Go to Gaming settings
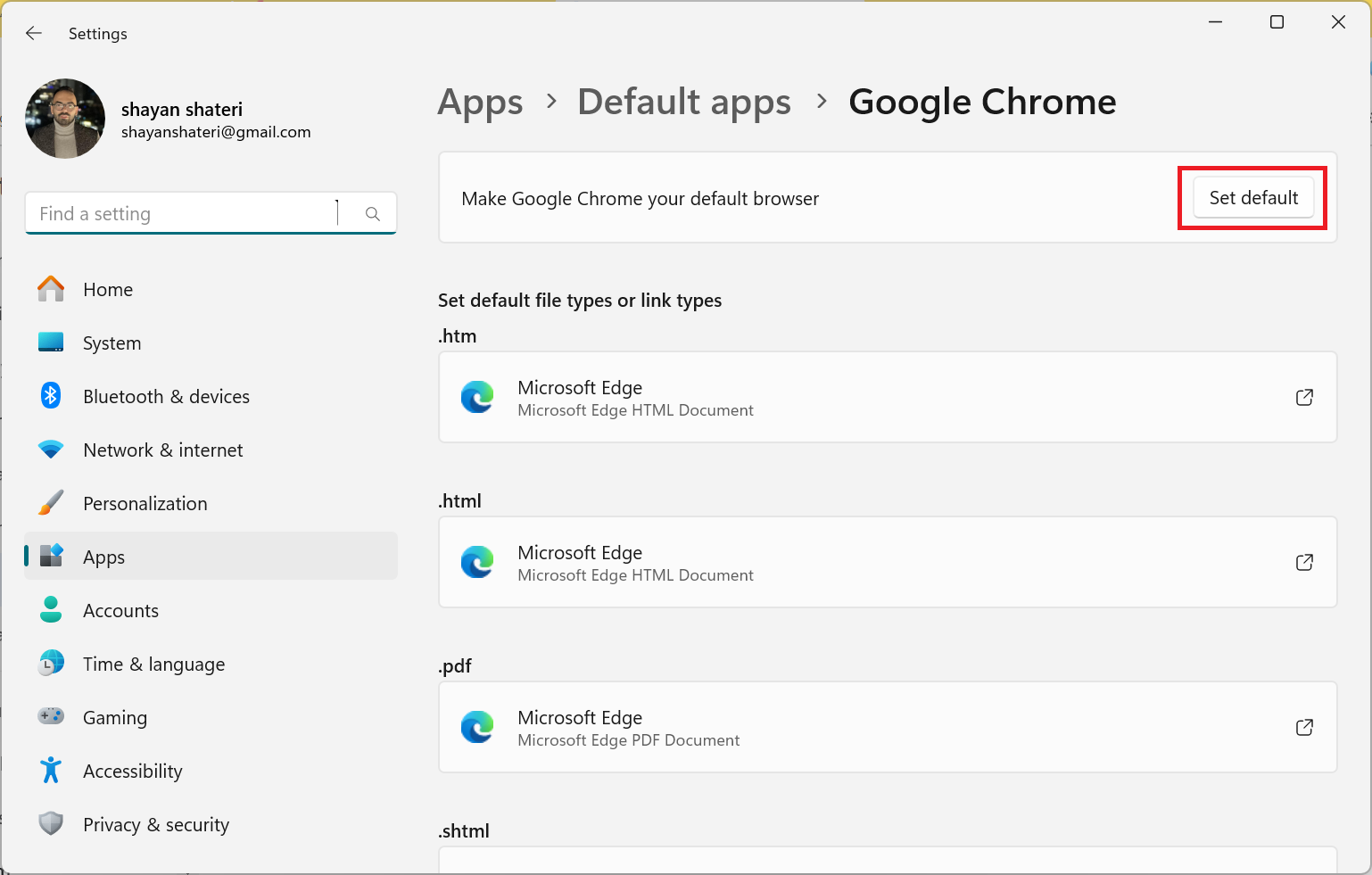Image resolution: width=1372 pixels, height=875 pixels. (x=211, y=717)
